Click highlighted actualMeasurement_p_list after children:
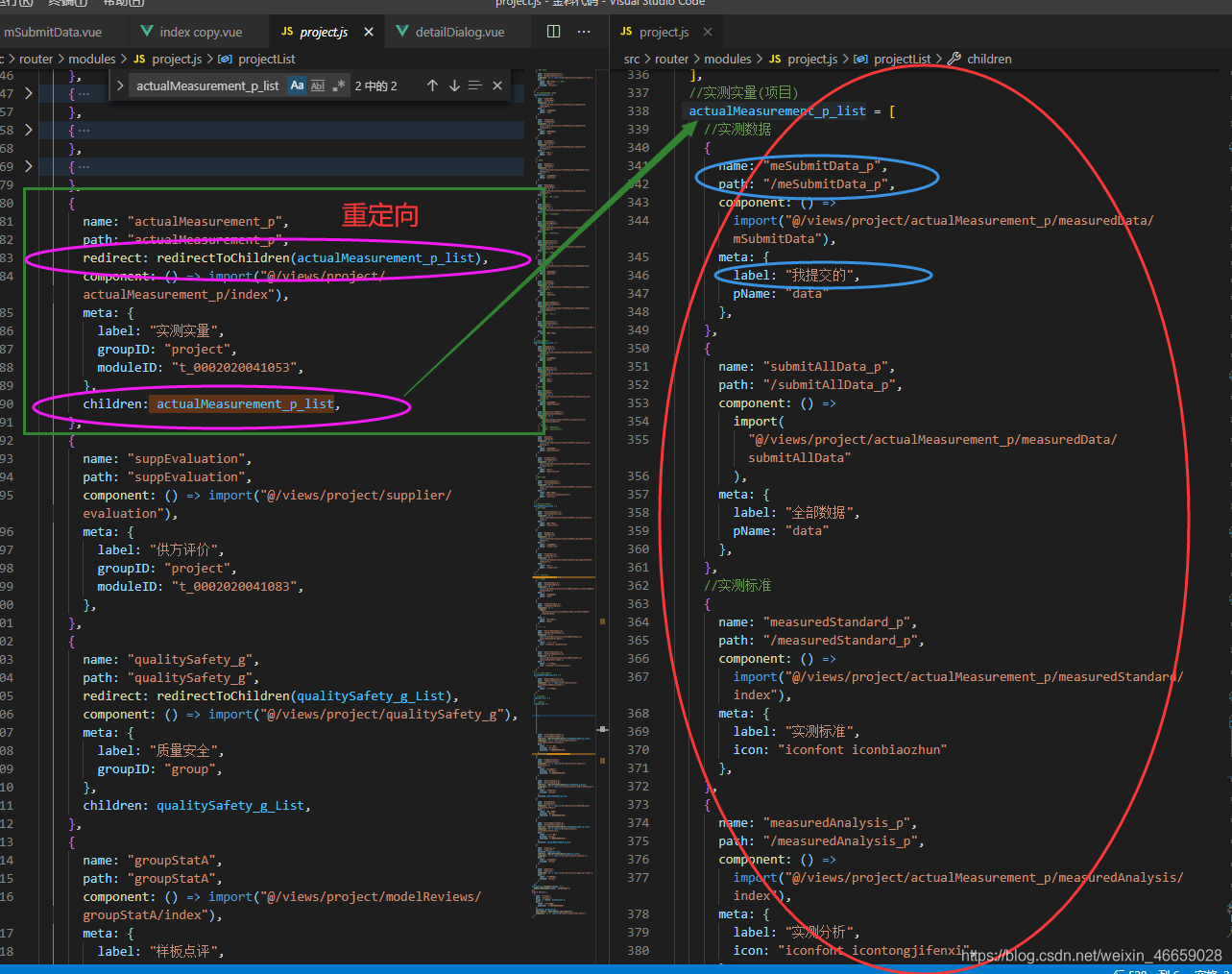 (x=245, y=403)
